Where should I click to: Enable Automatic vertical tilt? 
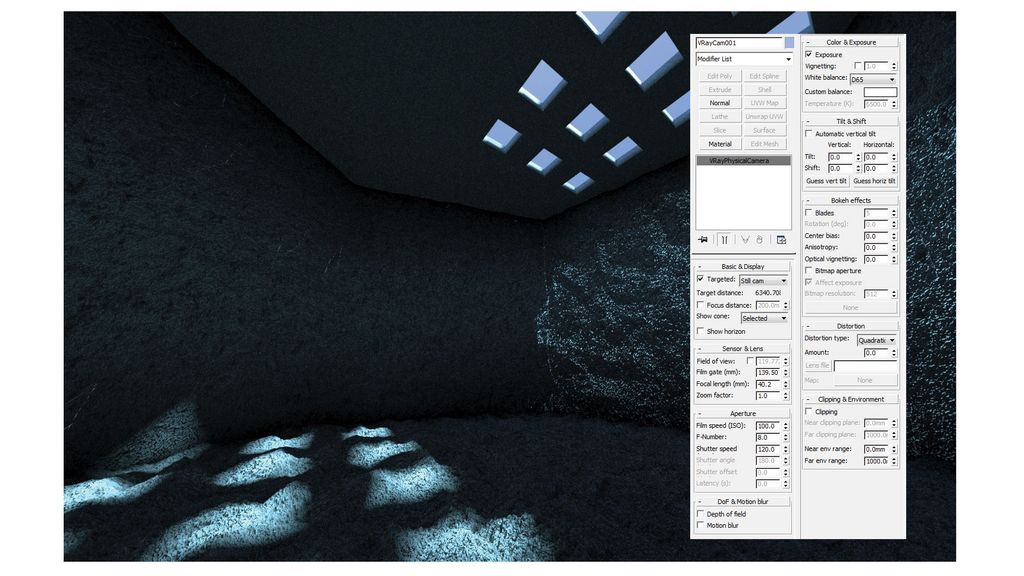click(808, 133)
